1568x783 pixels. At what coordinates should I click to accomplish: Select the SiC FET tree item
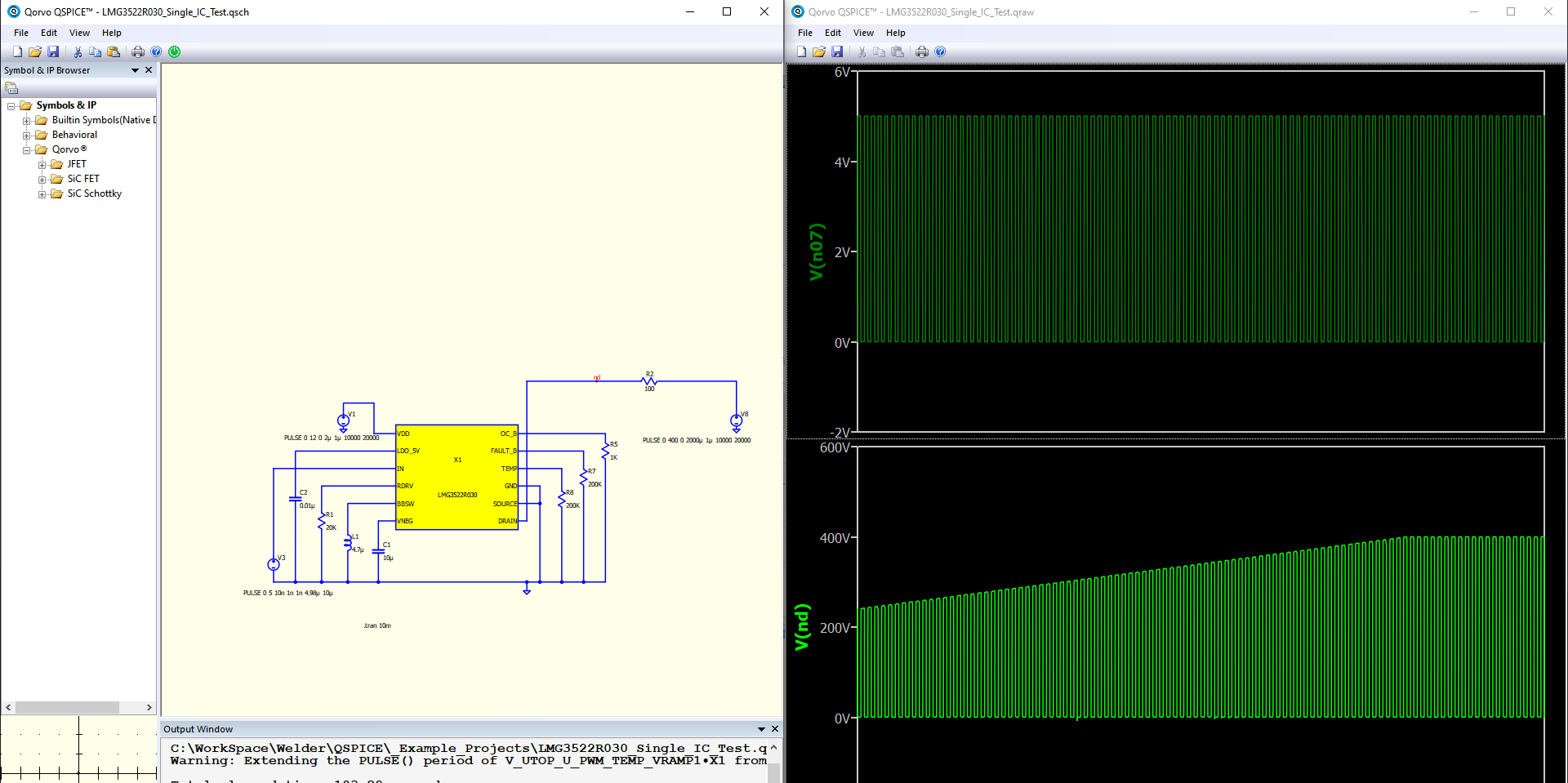(83, 179)
